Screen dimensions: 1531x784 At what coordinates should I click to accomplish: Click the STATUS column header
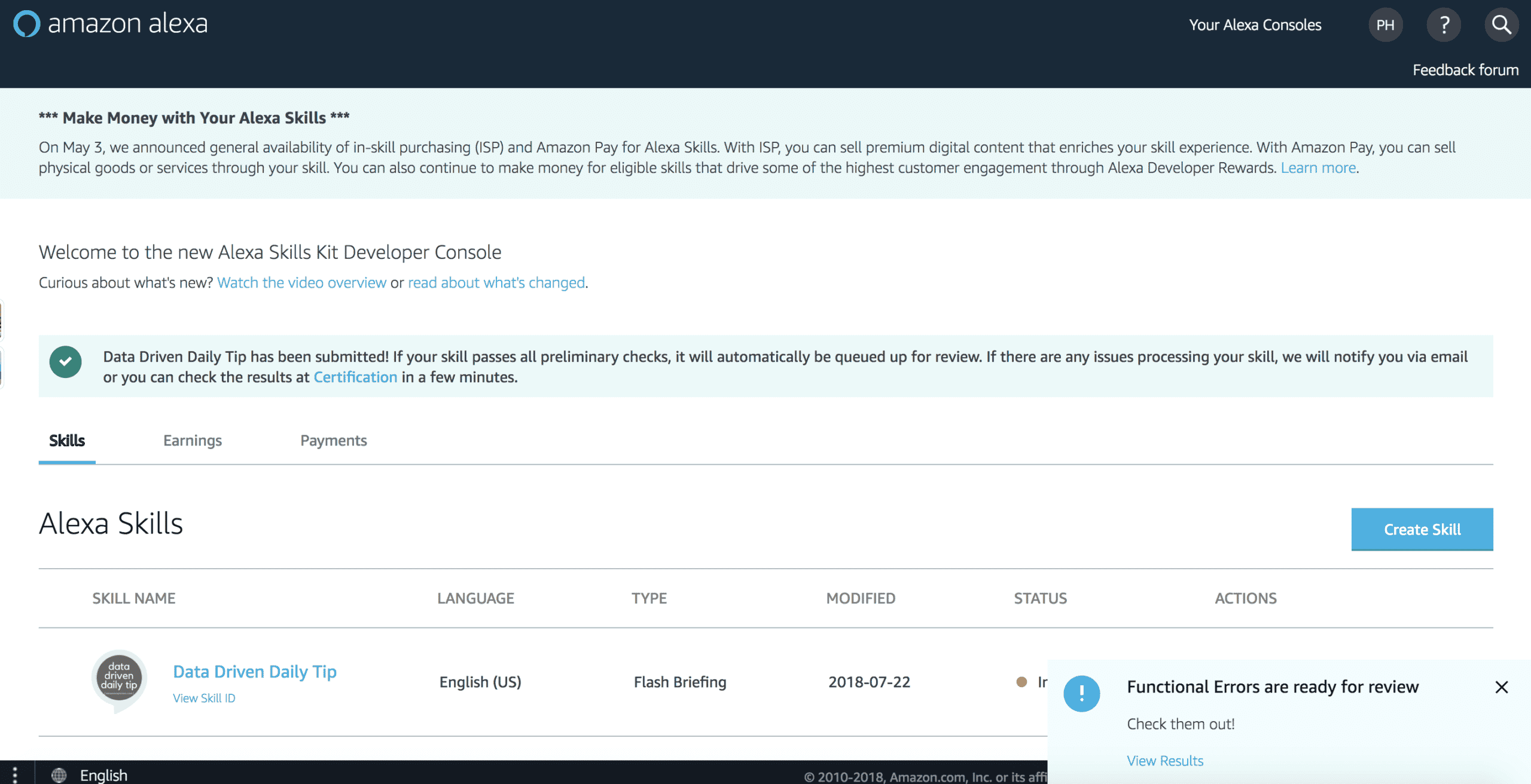point(1040,599)
